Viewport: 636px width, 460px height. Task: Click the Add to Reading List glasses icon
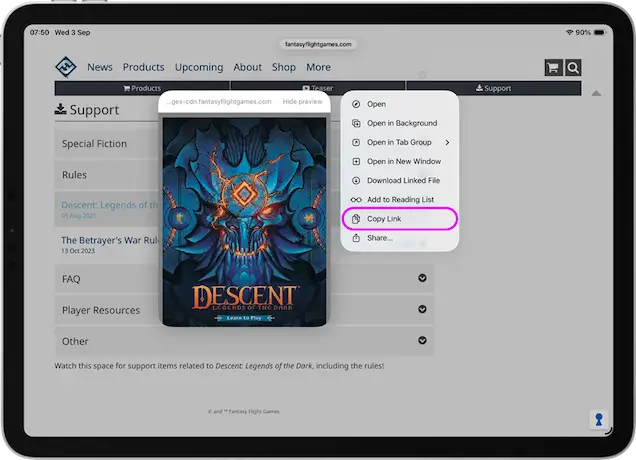(356, 200)
